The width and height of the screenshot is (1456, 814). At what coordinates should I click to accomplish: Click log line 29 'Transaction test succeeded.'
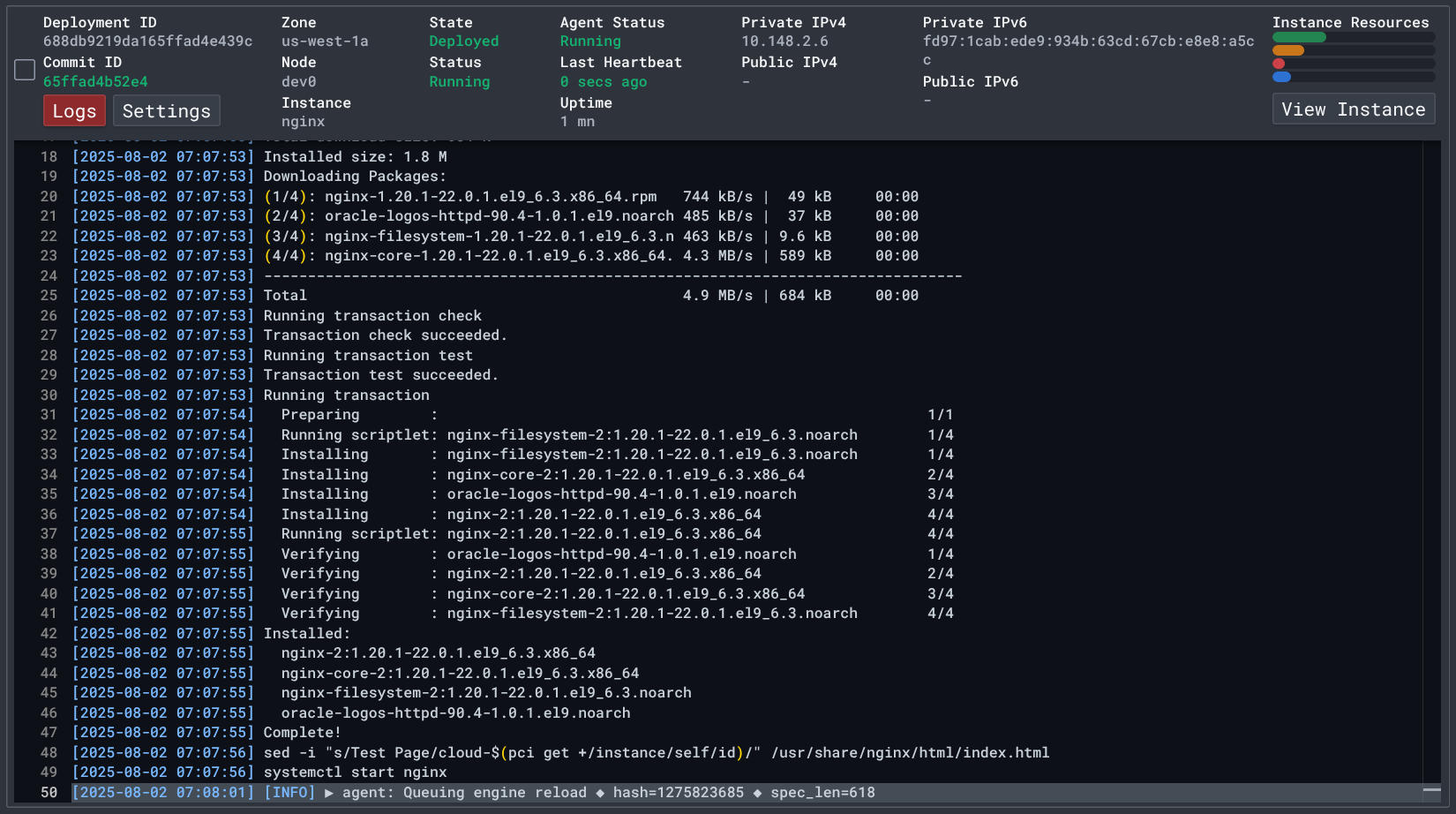(381, 375)
